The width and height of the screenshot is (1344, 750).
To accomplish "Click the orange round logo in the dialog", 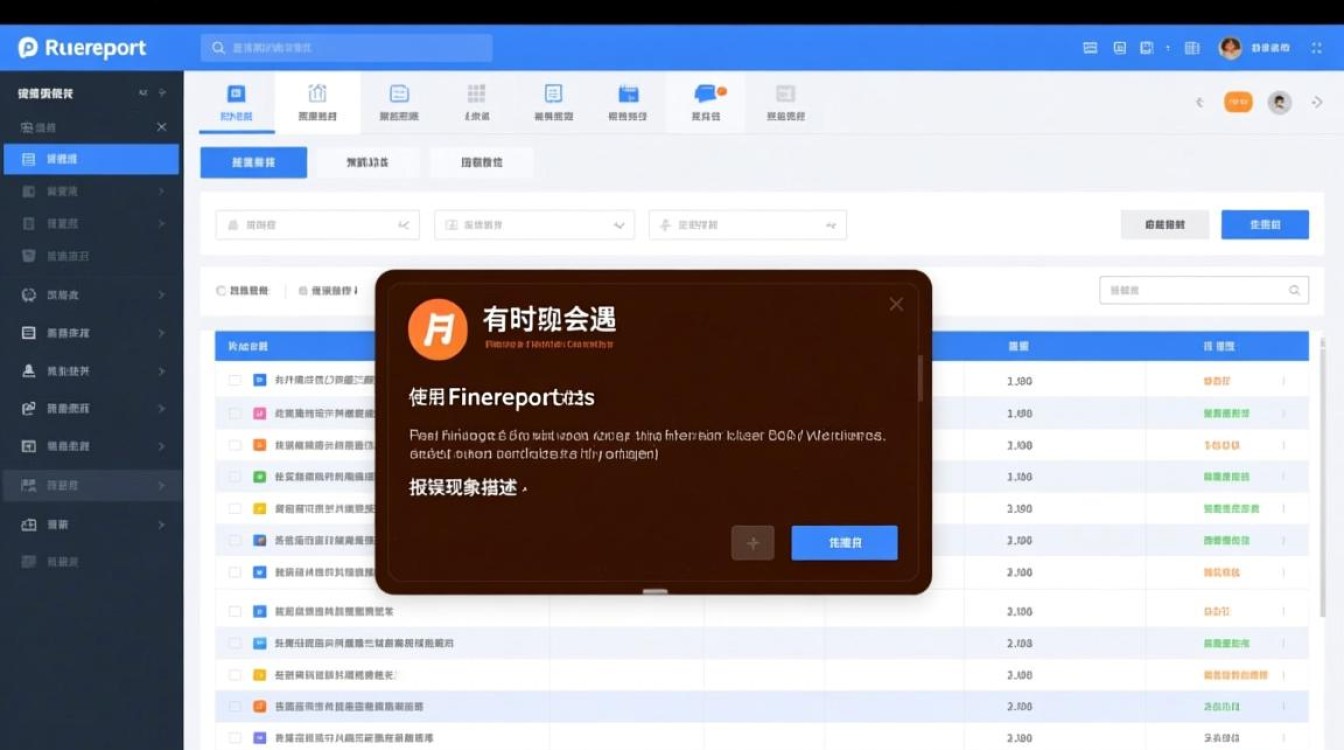I will pos(438,330).
